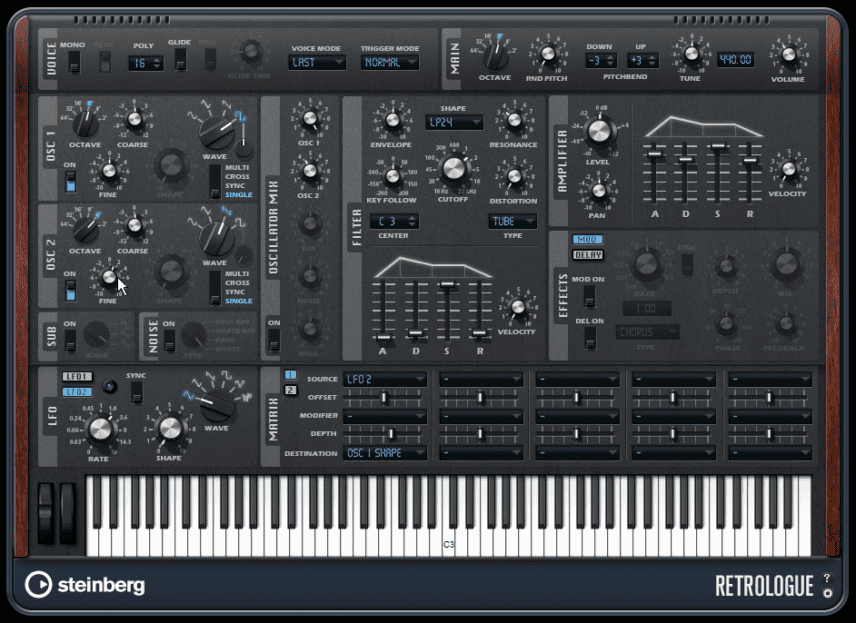The width and height of the screenshot is (856, 623).
Task: Select the Mod effects tab
Action: [x=587, y=240]
